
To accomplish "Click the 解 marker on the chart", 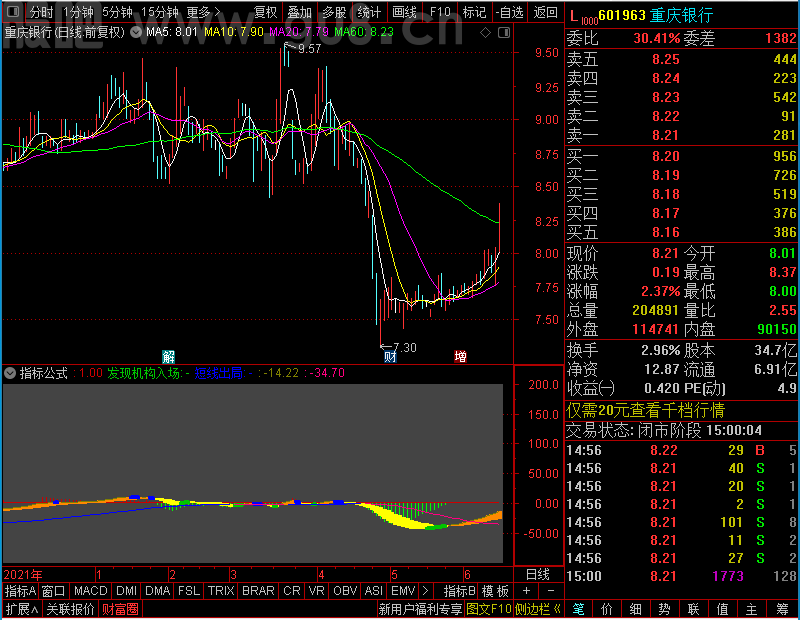I will (168, 356).
